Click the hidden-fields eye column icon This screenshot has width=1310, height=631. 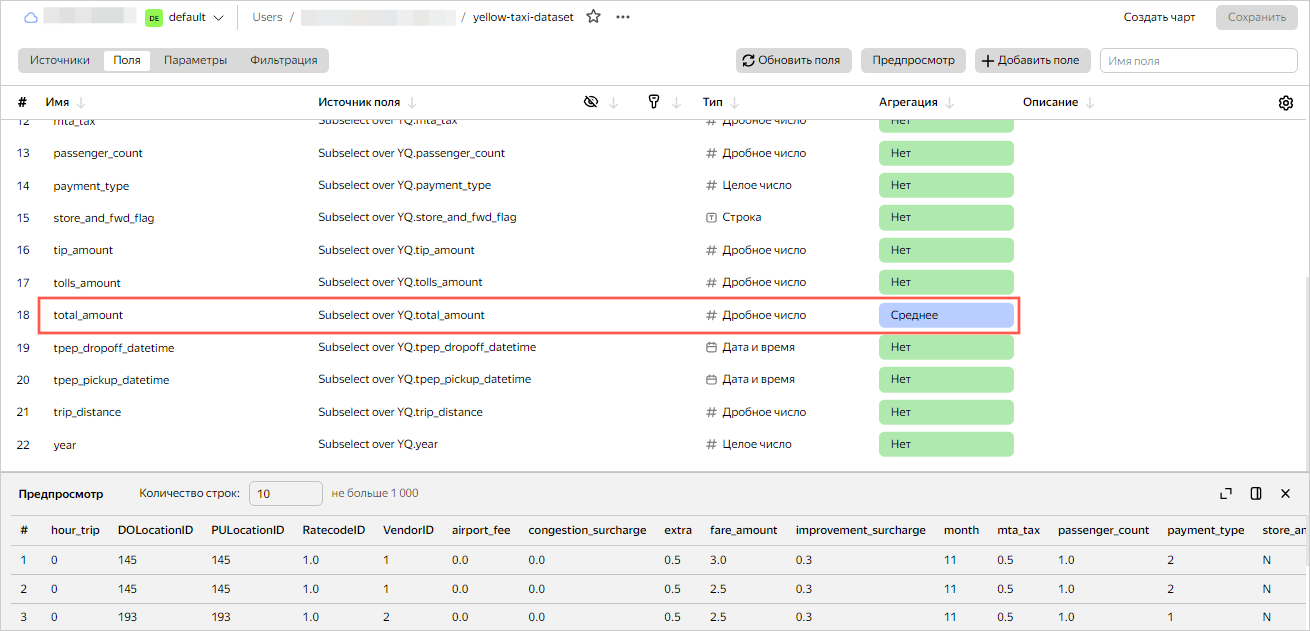tap(591, 102)
